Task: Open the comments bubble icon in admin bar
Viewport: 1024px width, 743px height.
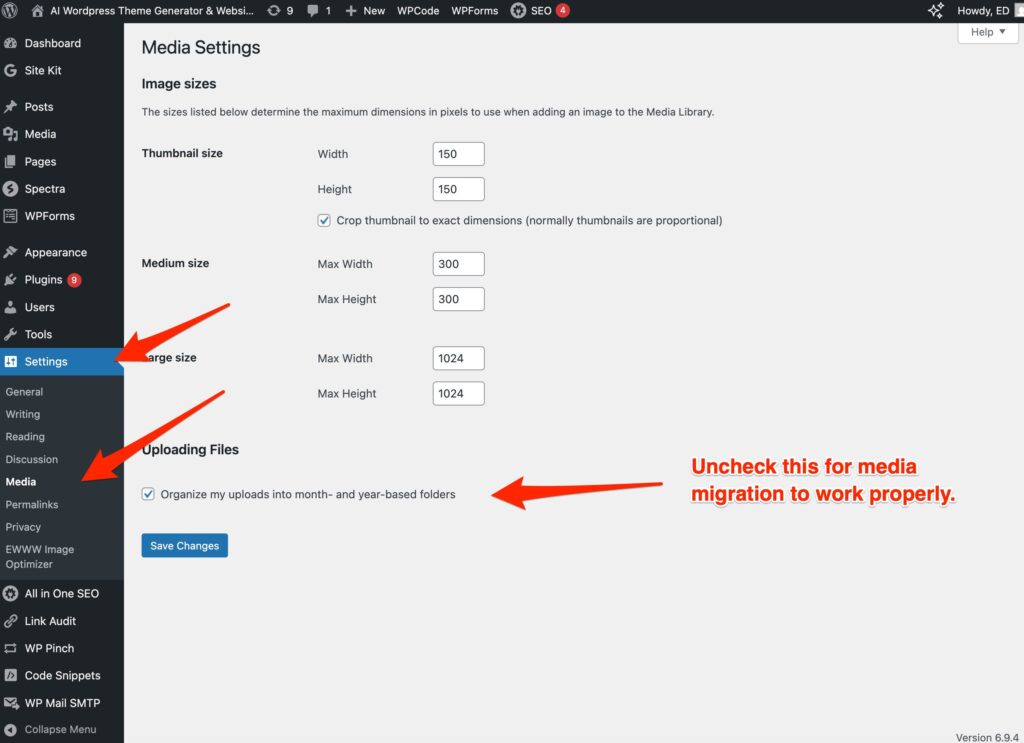Action: 314,11
